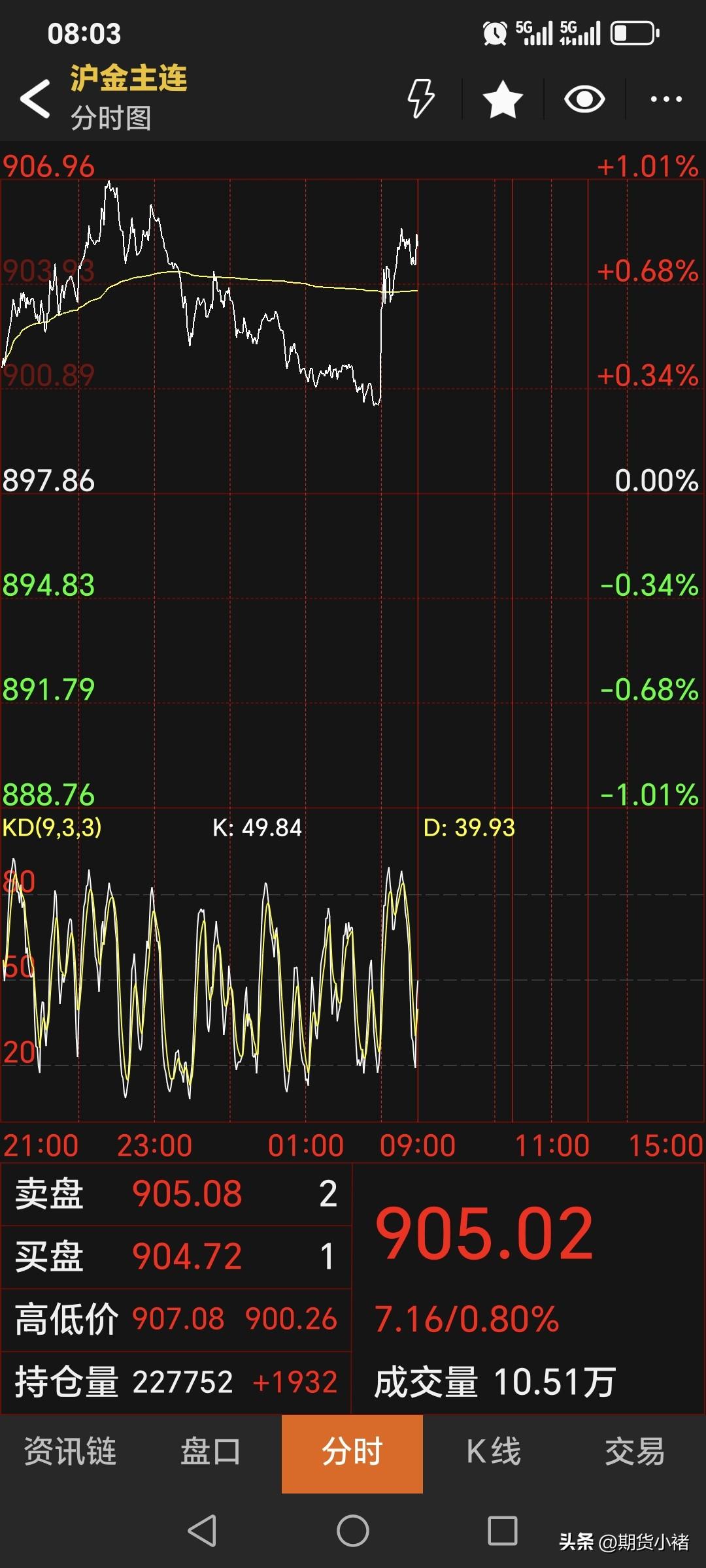The image size is (706, 1568).
Task: Tap the 卖盘 label
Action: coord(49,1194)
